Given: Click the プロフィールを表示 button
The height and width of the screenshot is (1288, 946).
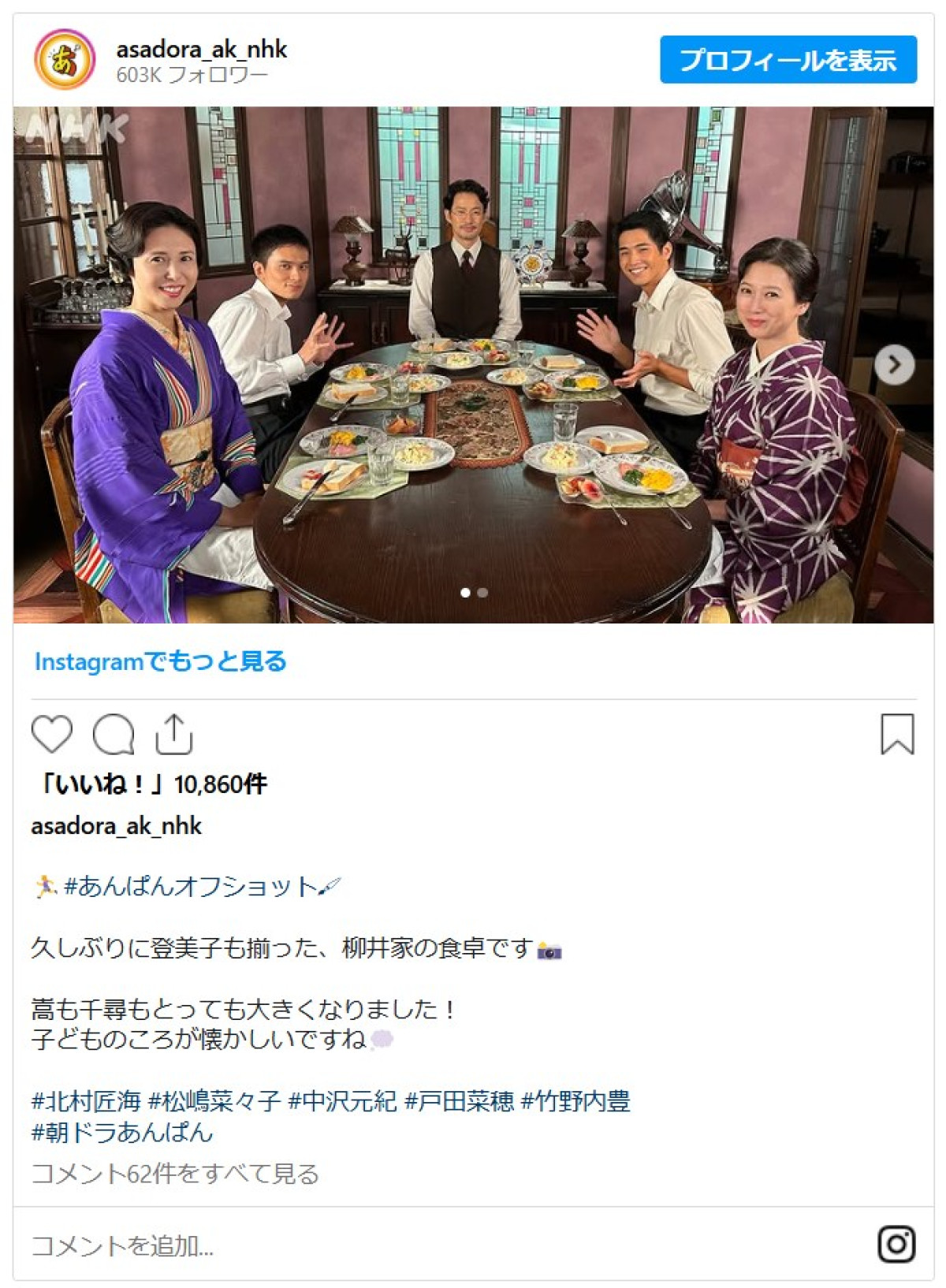Looking at the screenshot, I should [x=788, y=59].
